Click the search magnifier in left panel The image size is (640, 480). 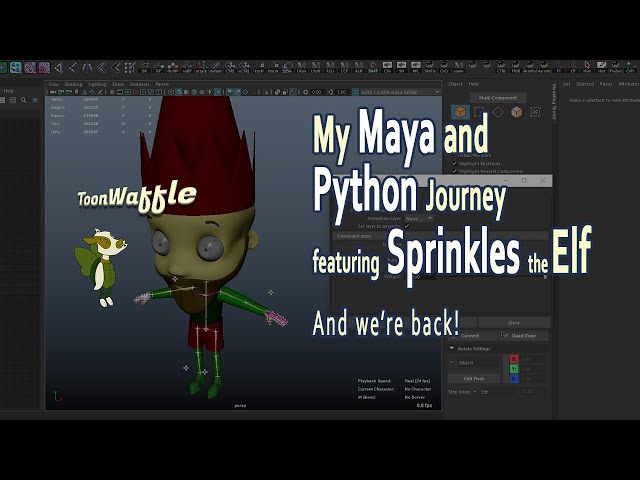coord(24,100)
